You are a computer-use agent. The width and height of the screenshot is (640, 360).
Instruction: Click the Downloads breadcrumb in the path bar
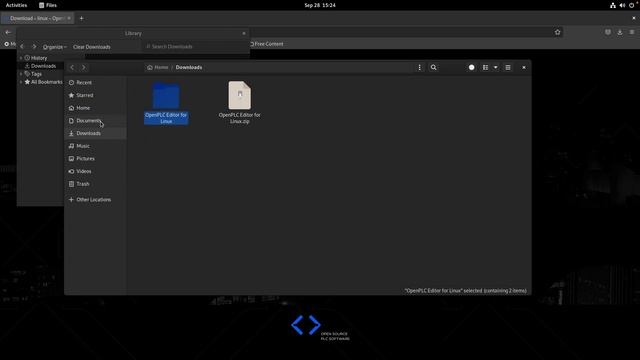[x=189, y=67]
